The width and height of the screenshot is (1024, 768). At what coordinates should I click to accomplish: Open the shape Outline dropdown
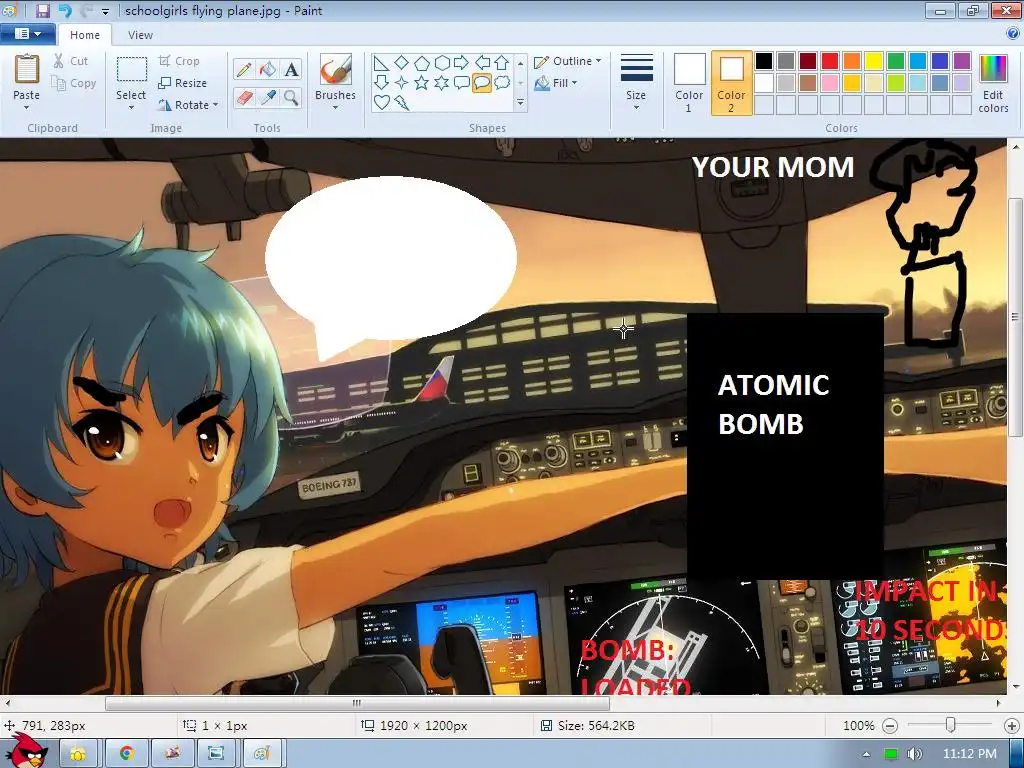coord(568,61)
